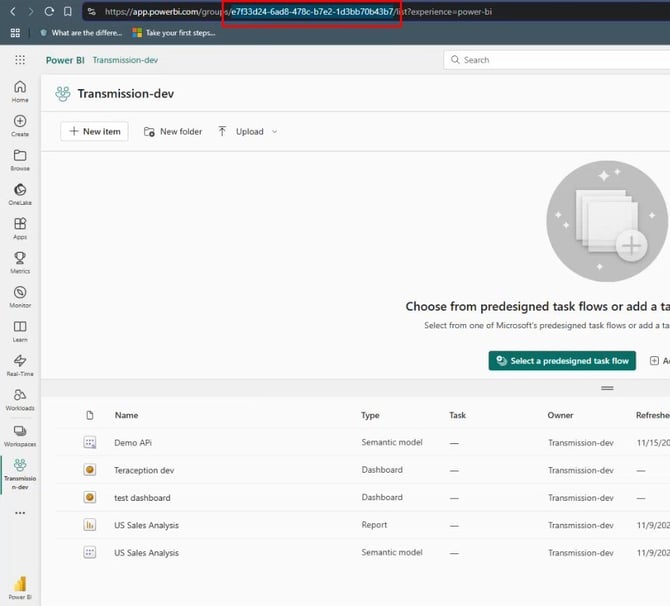Click the Create plus icon
670x606 pixels.
(x=20, y=126)
